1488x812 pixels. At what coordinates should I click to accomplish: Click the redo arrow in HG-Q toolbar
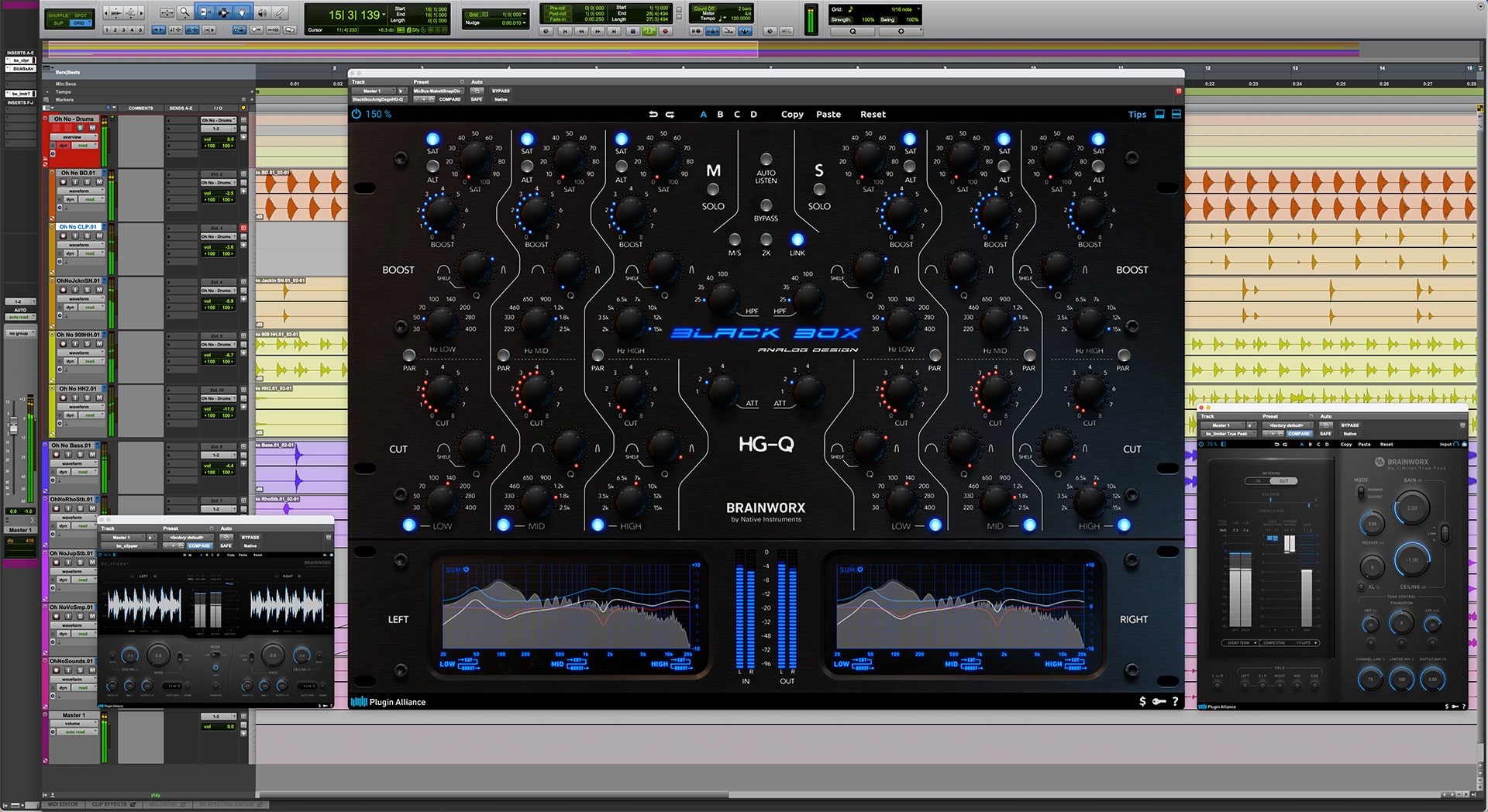click(x=670, y=114)
